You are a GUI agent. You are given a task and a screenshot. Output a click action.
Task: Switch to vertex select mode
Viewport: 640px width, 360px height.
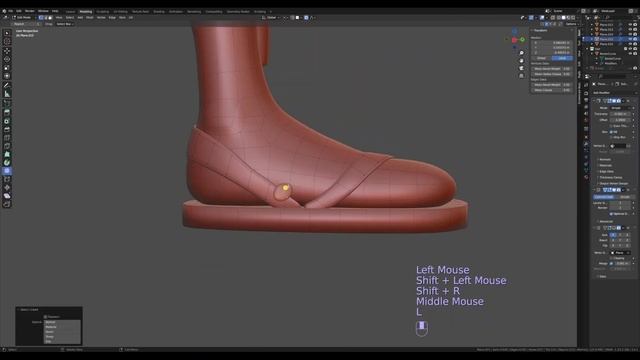[x=41, y=18]
